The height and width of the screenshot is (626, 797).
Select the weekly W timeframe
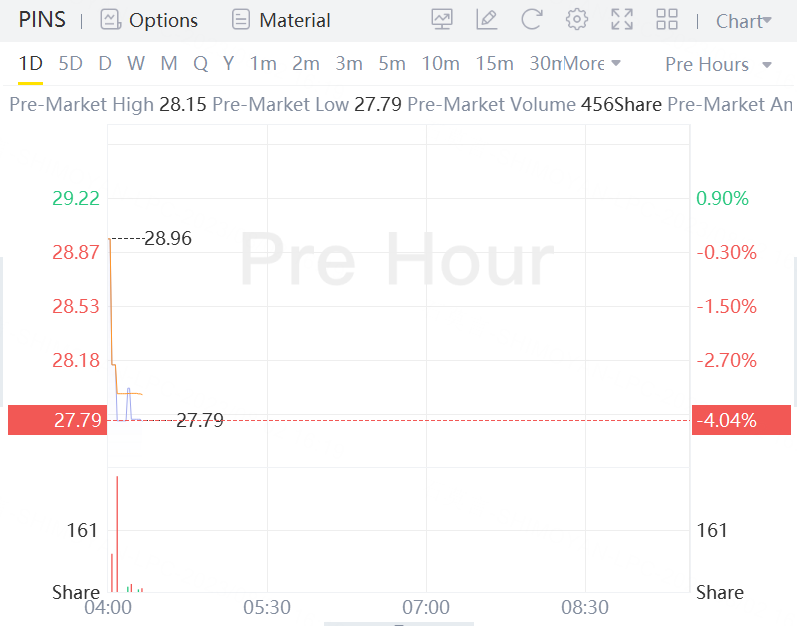coord(136,64)
